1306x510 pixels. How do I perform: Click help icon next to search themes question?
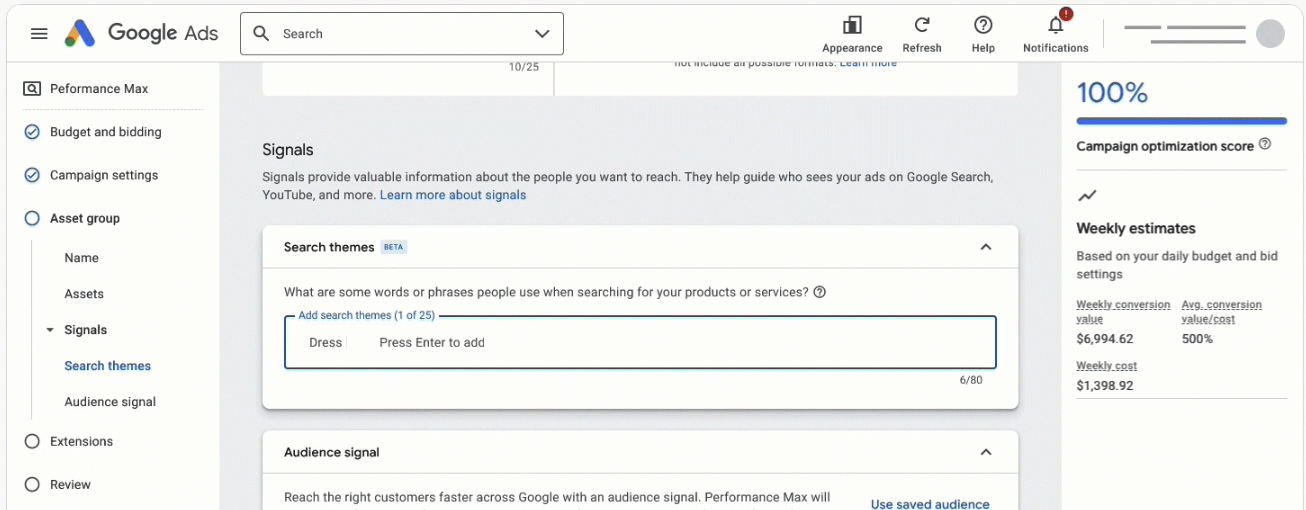click(x=820, y=292)
